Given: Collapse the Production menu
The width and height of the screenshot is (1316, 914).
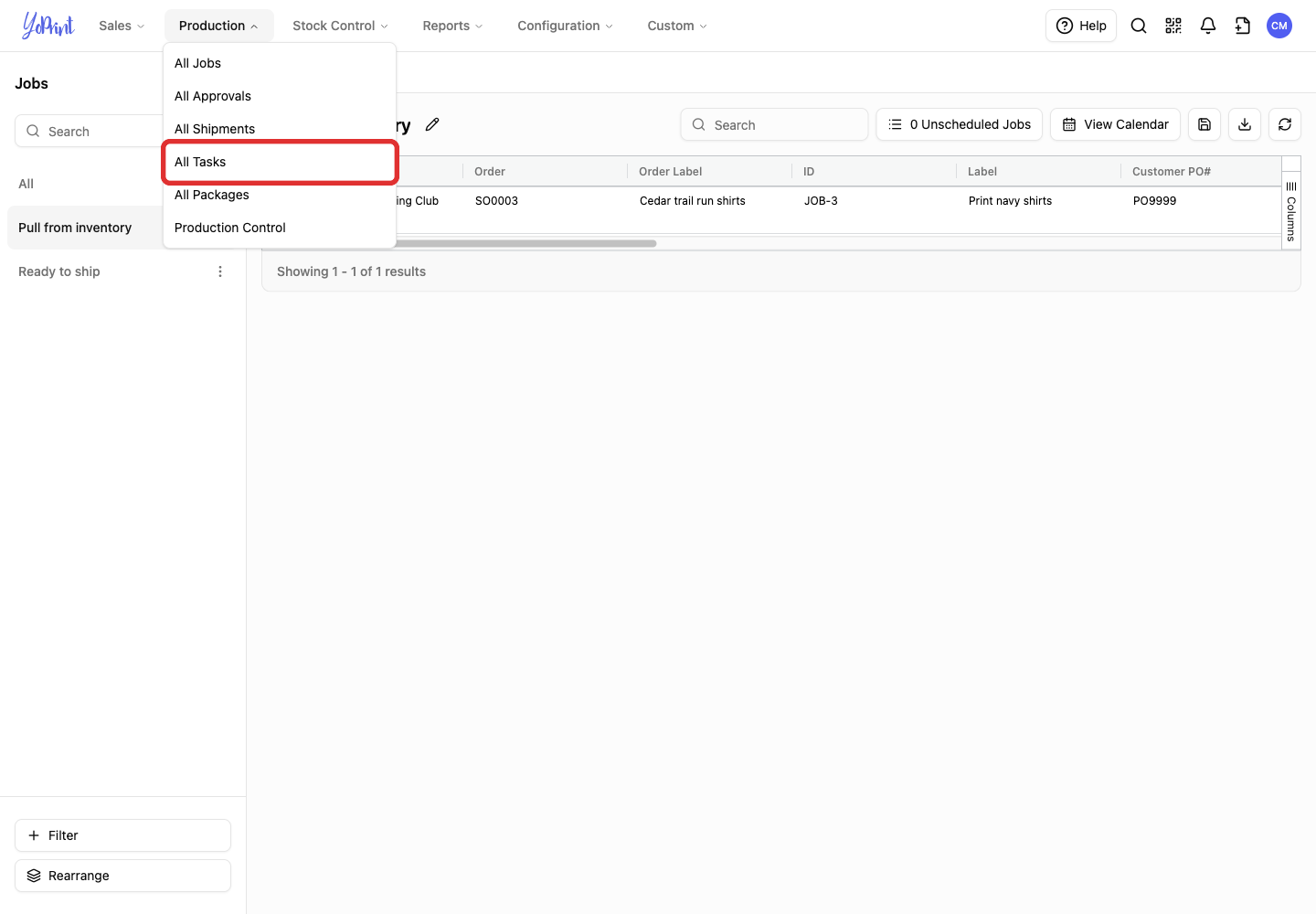Looking at the screenshot, I should (x=218, y=26).
